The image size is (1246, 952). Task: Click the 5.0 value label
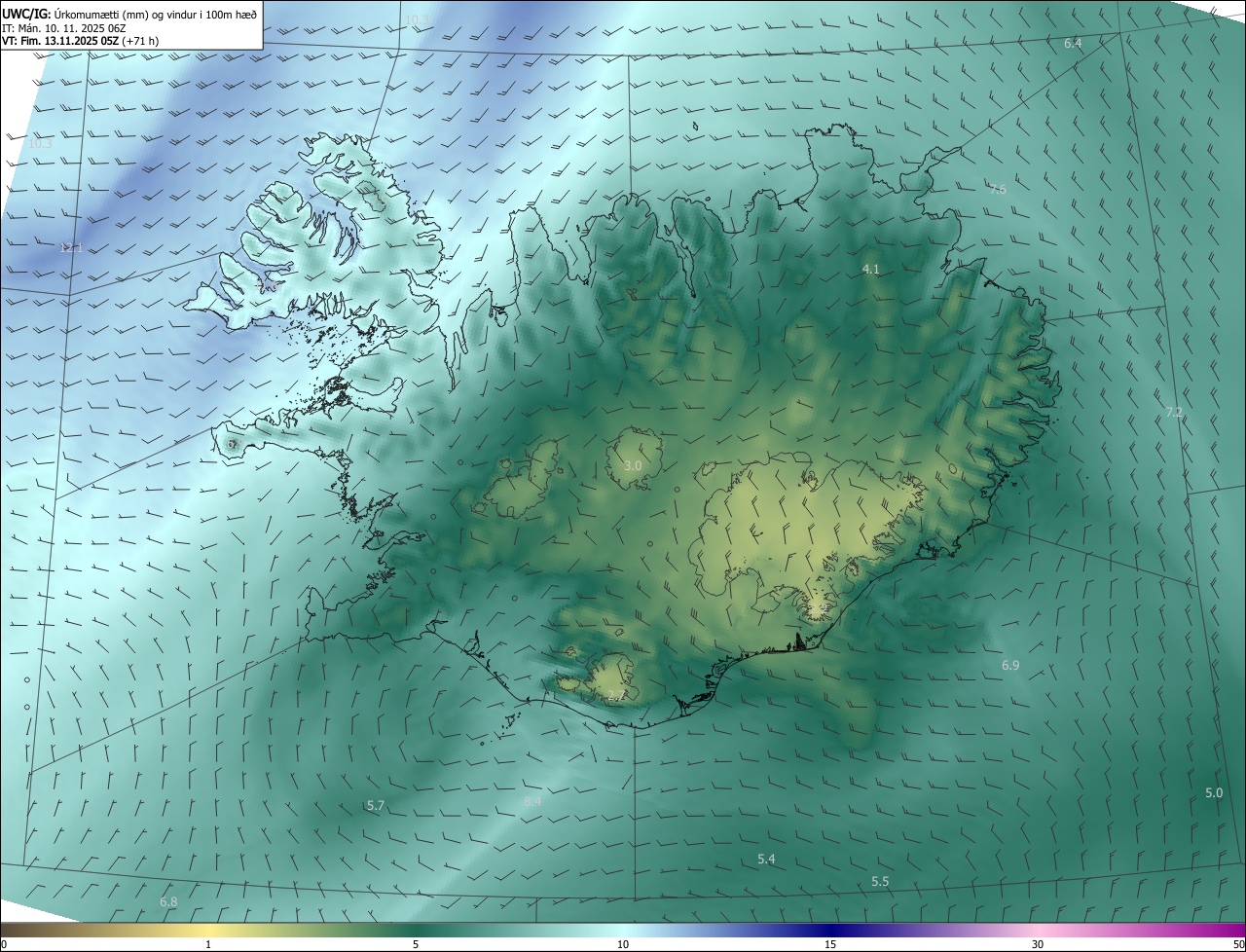pyautogui.click(x=1214, y=793)
